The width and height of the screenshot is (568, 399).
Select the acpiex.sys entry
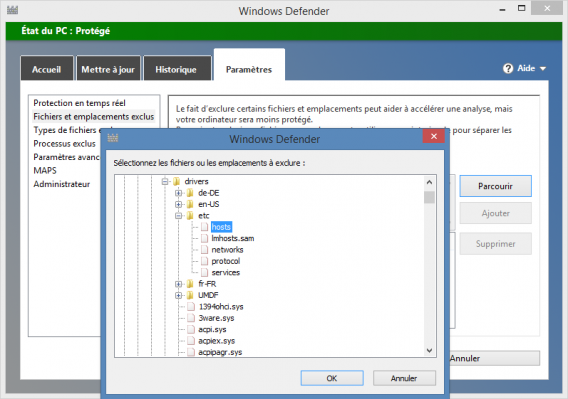pyautogui.click(x=217, y=341)
